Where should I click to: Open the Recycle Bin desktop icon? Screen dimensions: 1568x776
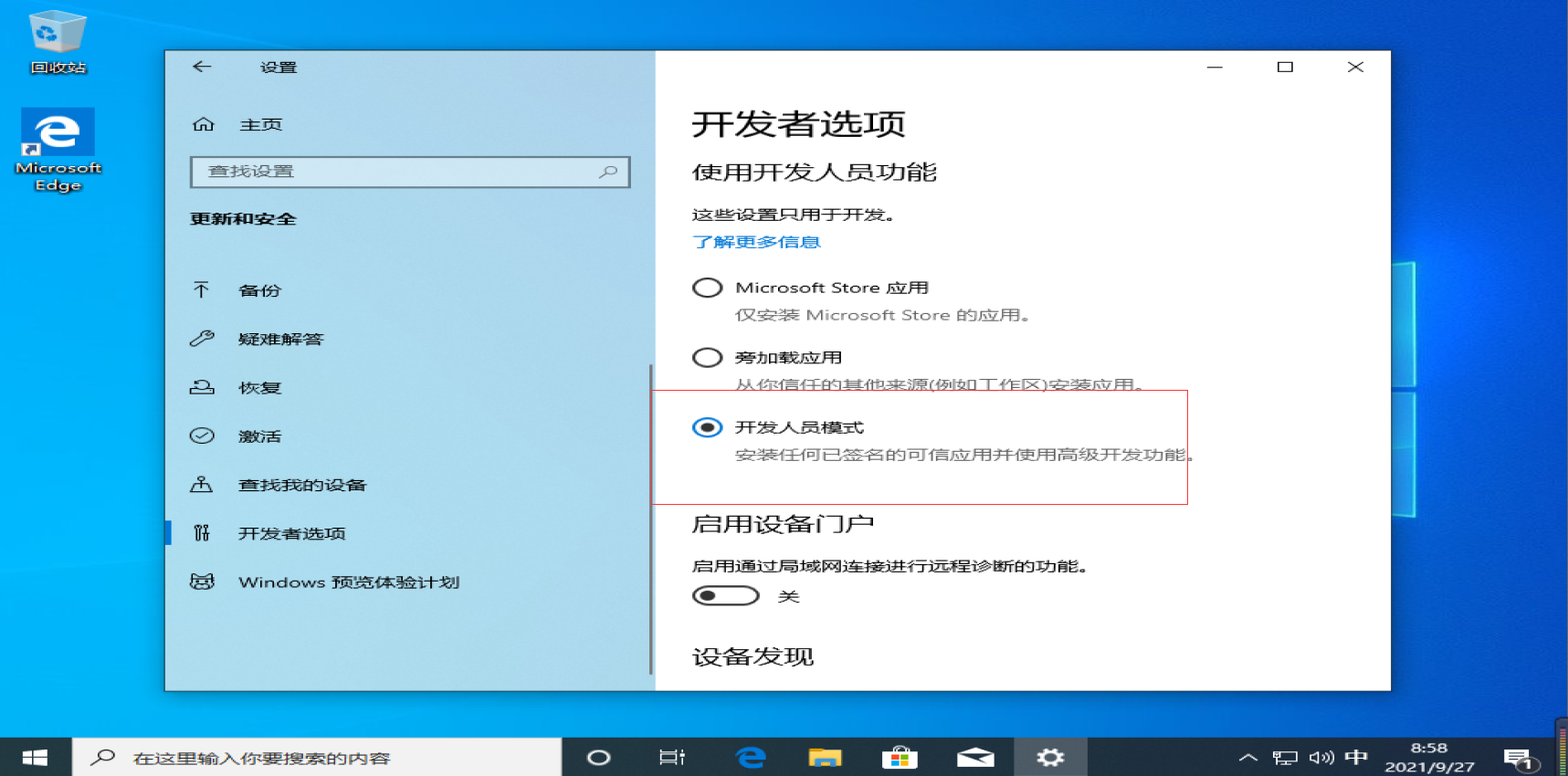(x=58, y=43)
